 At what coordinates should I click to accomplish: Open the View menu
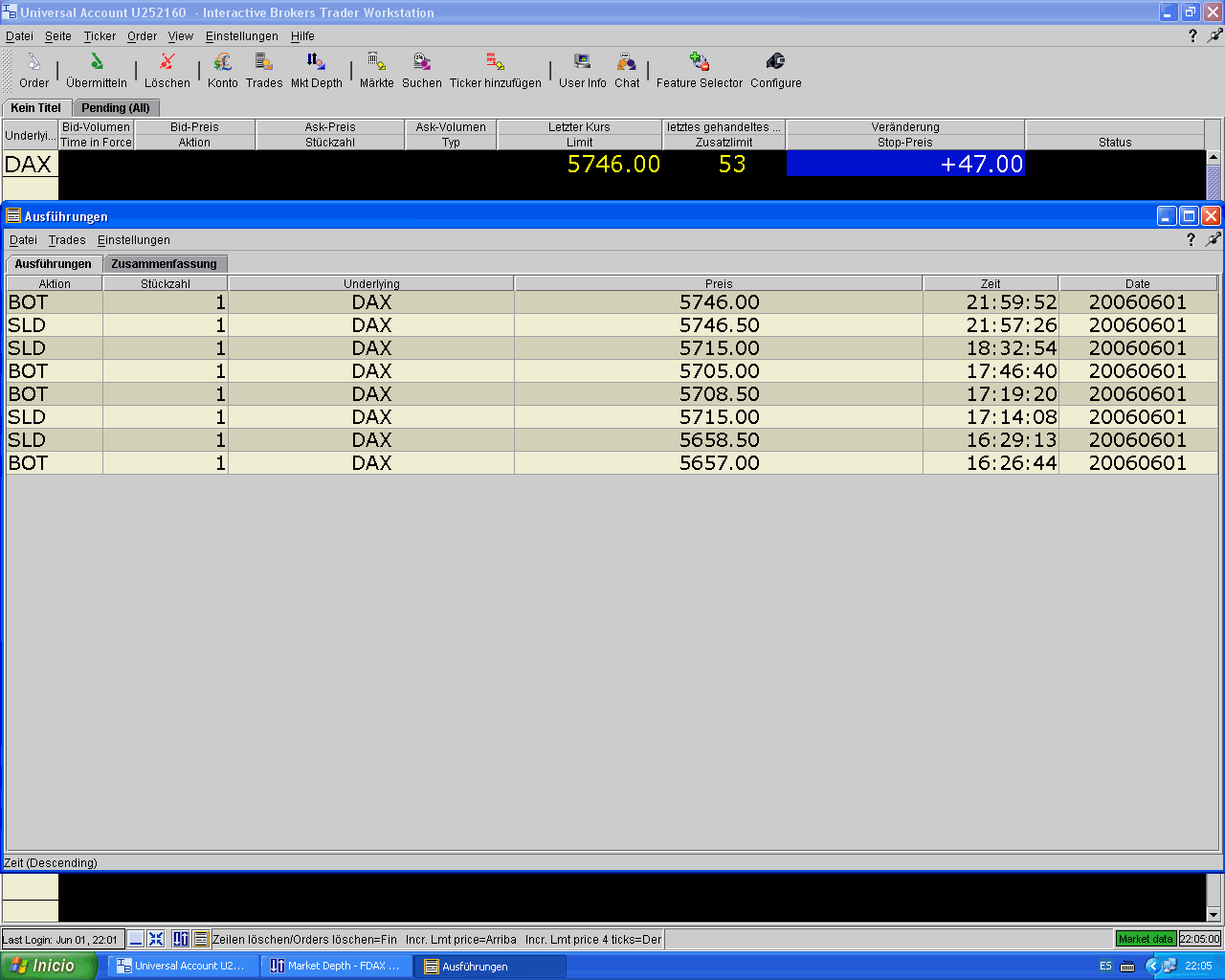click(x=181, y=35)
